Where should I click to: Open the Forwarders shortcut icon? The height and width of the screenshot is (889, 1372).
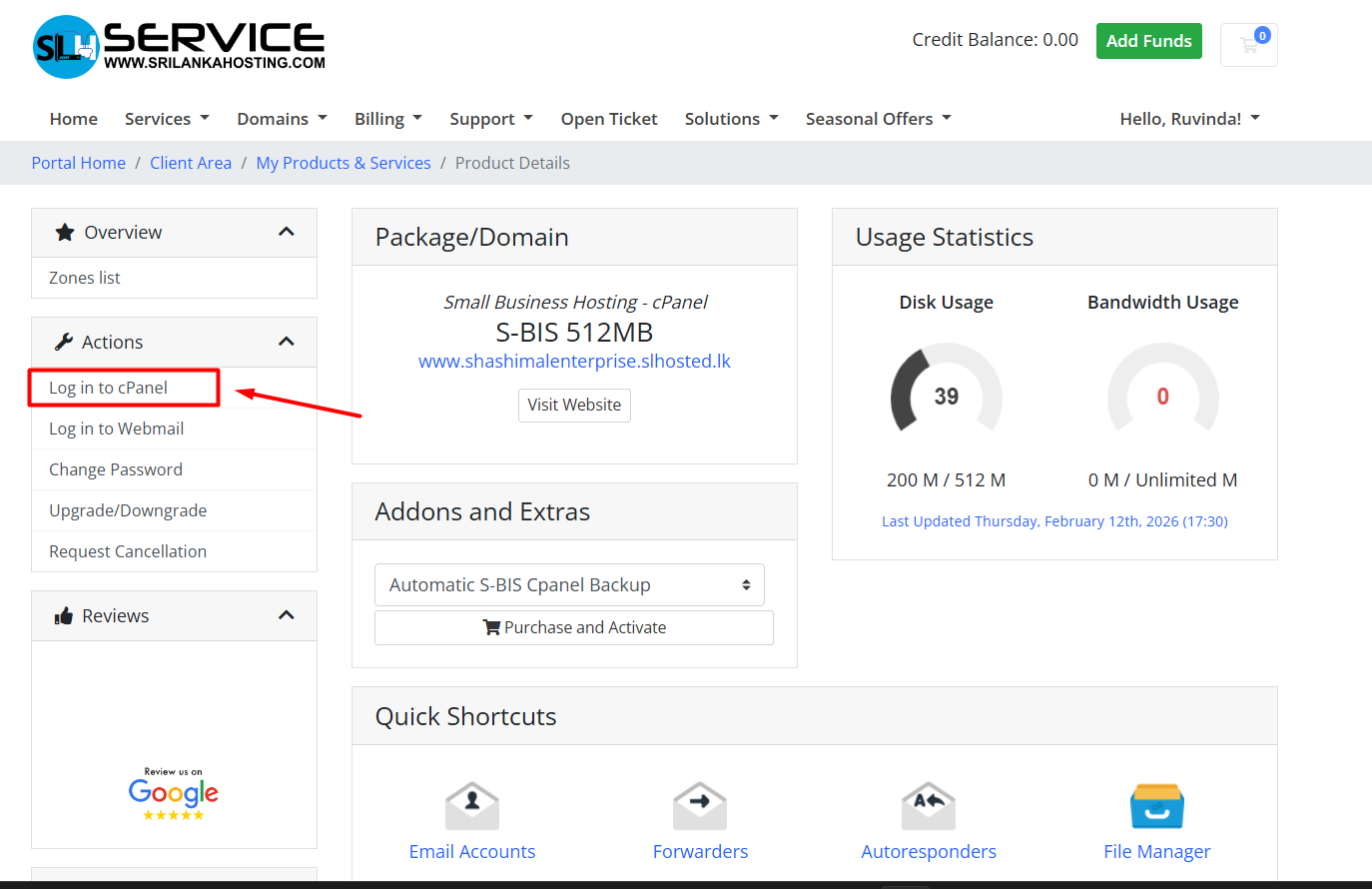pyautogui.click(x=700, y=806)
